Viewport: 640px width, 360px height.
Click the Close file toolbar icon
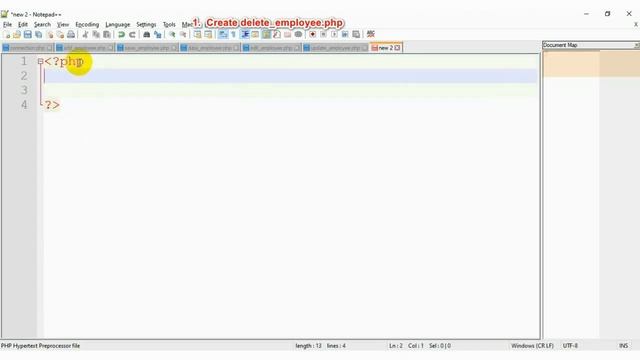[49, 35]
